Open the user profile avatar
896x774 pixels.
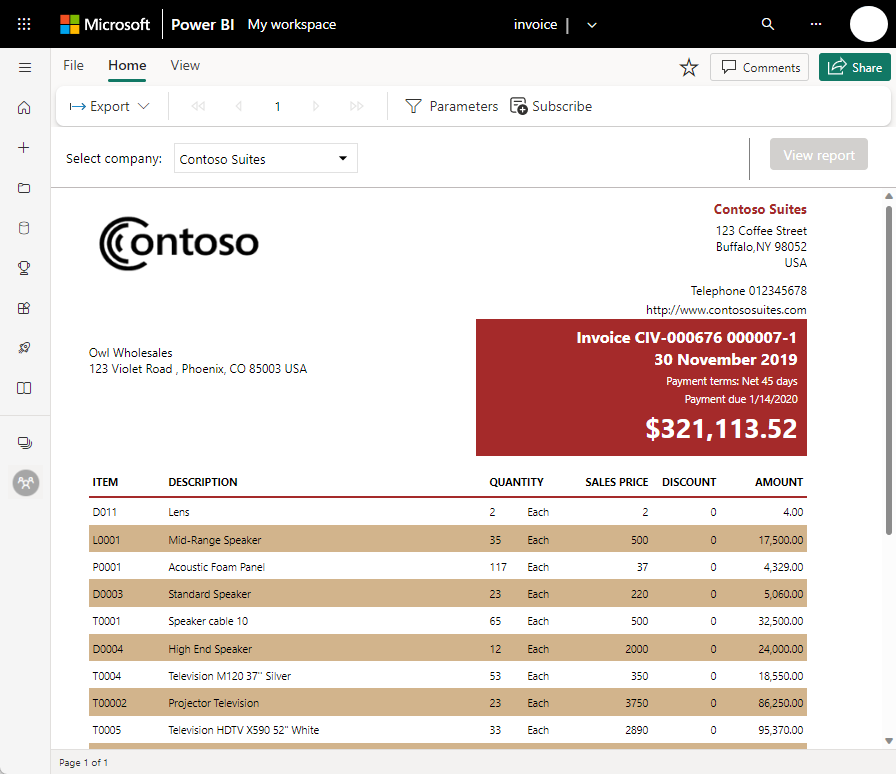[x=869, y=24]
